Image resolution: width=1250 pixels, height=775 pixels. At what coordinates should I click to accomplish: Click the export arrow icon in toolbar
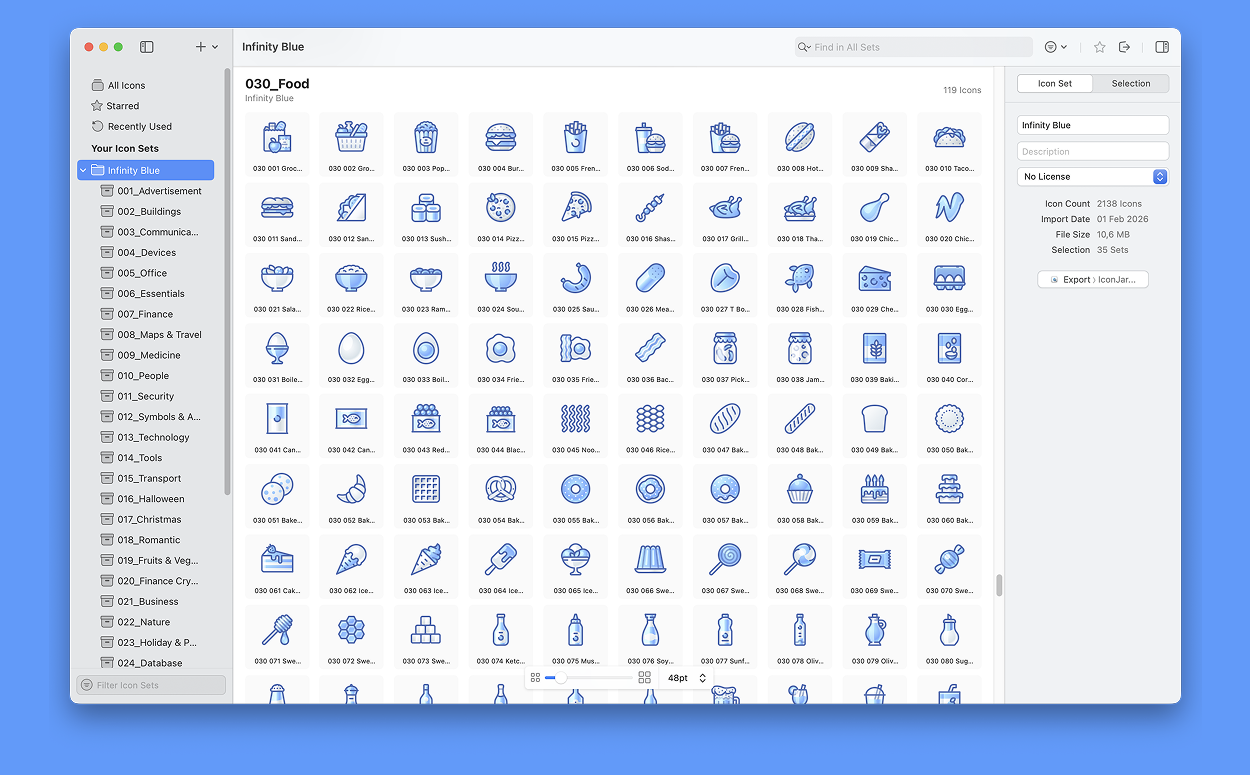pyautogui.click(x=1124, y=47)
